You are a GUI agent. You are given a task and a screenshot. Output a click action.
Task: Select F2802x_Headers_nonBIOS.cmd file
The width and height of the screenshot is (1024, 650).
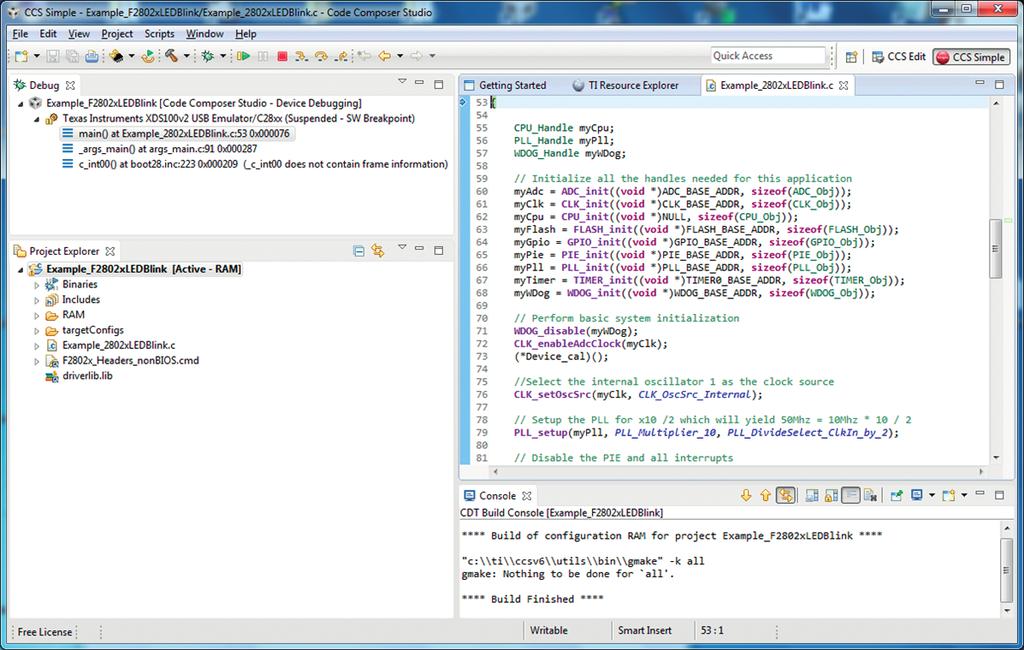[x=122, y=361]
